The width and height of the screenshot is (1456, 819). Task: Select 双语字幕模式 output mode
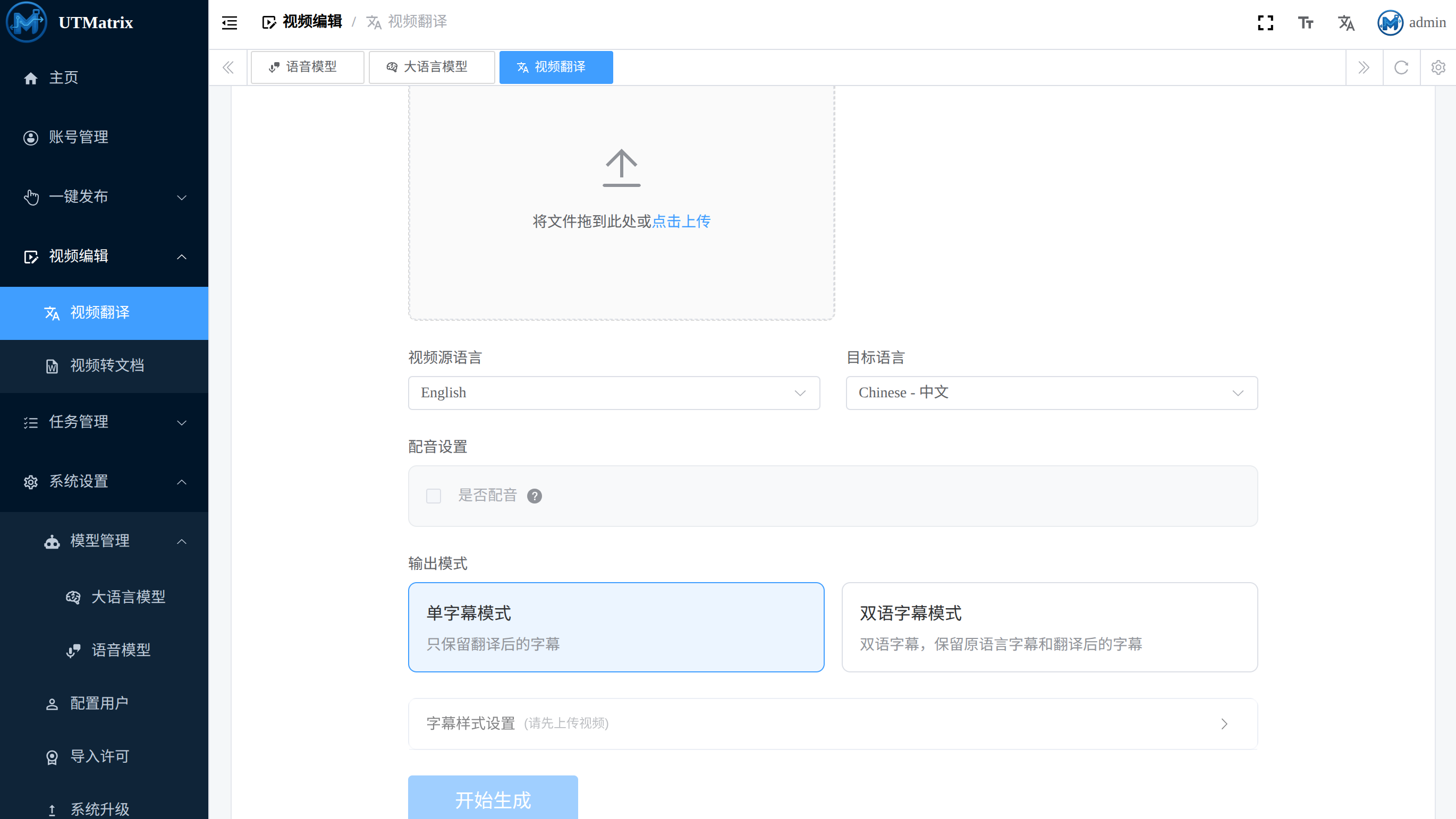pyautogui.click(x=1049, y=627)
